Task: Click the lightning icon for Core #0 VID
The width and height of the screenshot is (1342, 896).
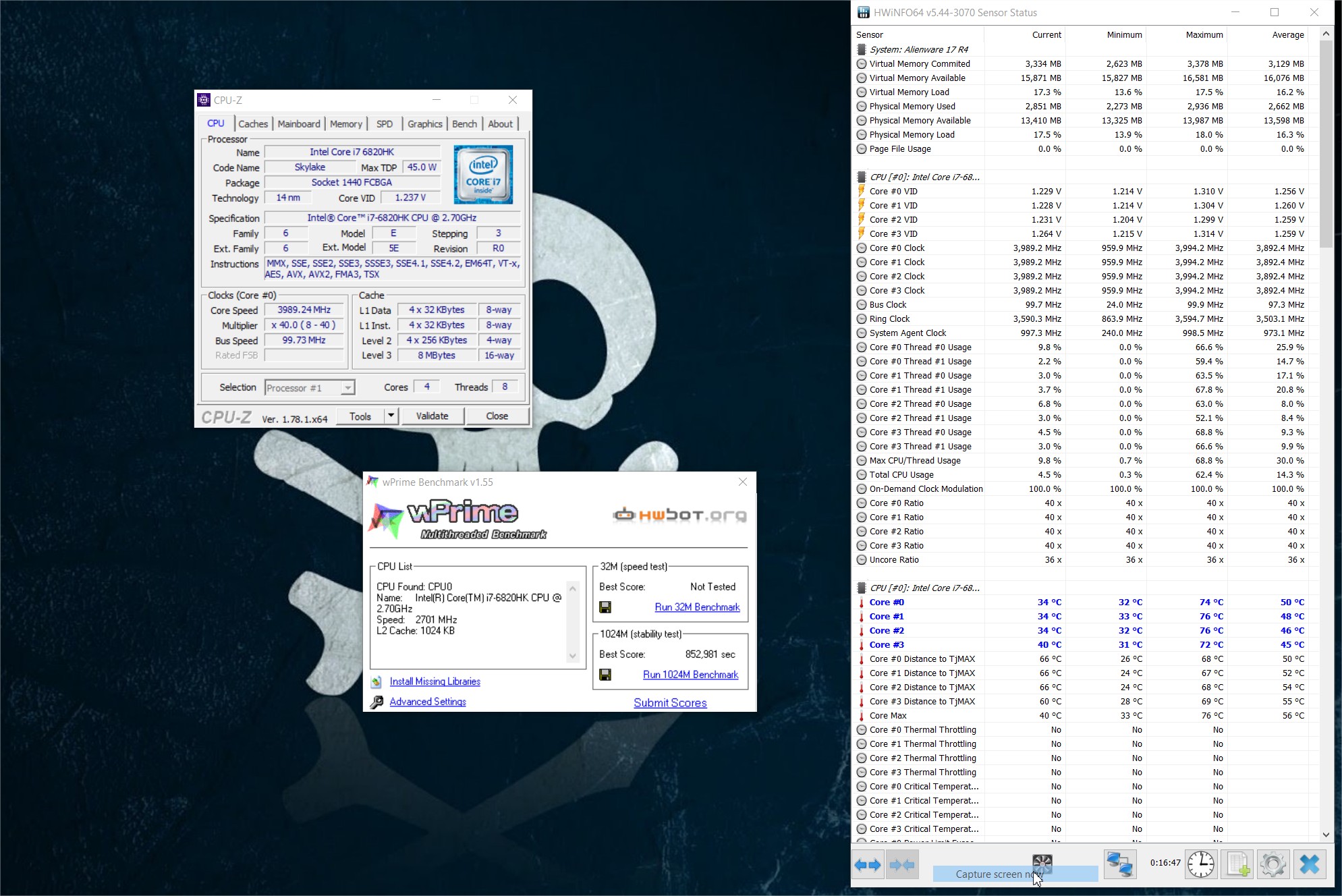Action: (x=862, y=191)
